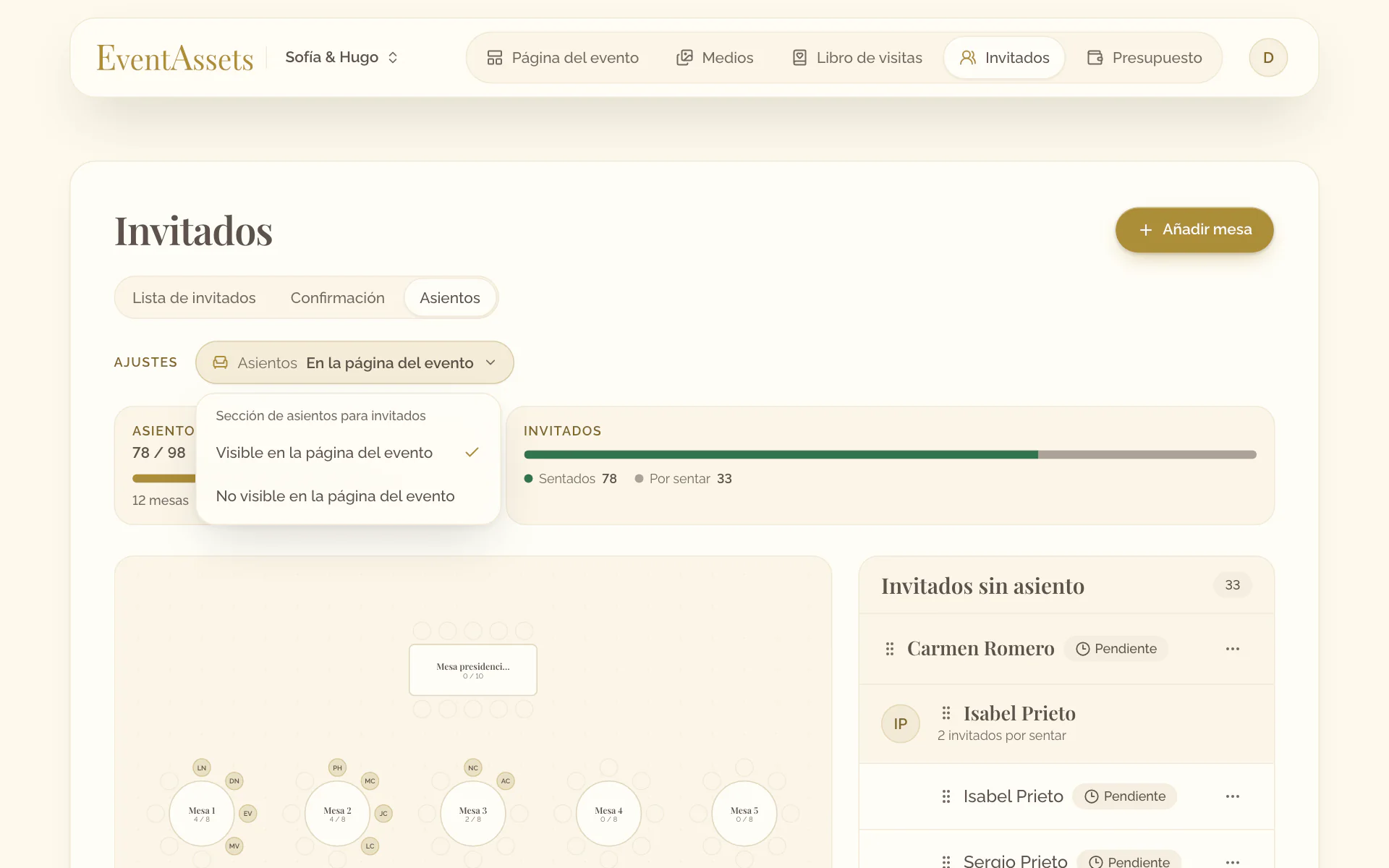Switch to Lista de invitados tab
1389x868 pixels.
pyautogui.click(x=194, y=298)
